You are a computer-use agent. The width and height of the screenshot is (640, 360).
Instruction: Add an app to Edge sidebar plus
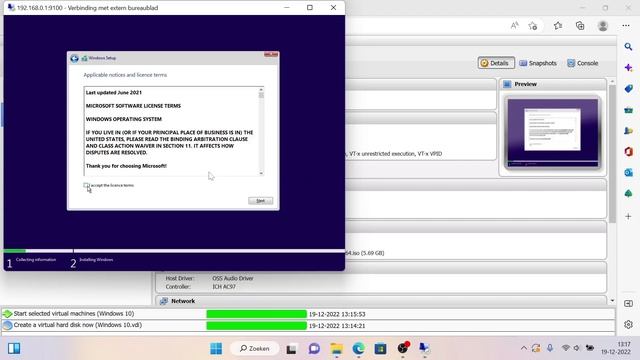(629, 216)
